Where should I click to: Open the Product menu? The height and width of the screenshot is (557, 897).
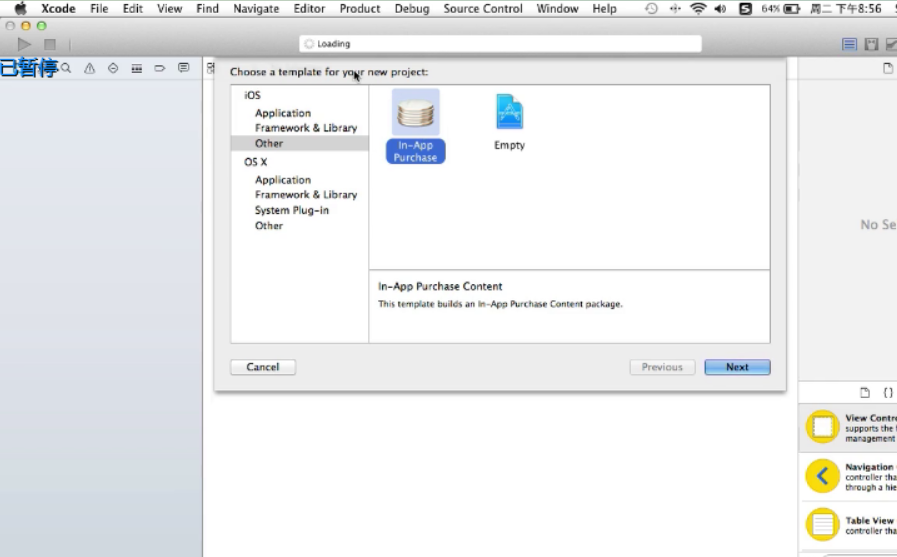(360, 9)
